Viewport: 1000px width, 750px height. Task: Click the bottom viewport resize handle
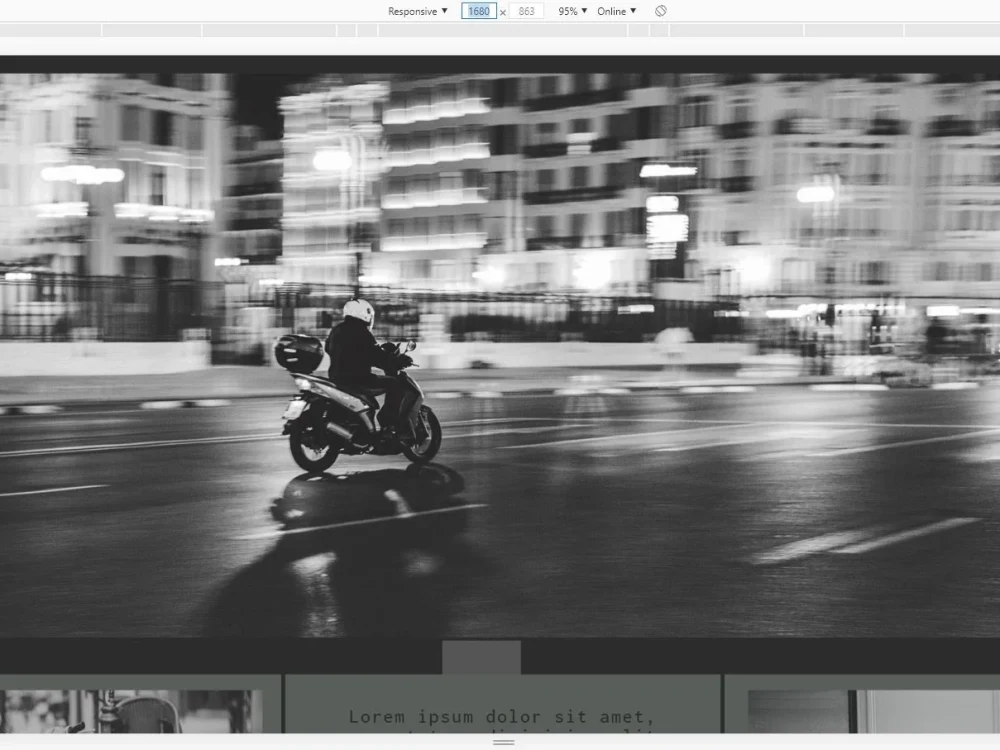(503, 742)
